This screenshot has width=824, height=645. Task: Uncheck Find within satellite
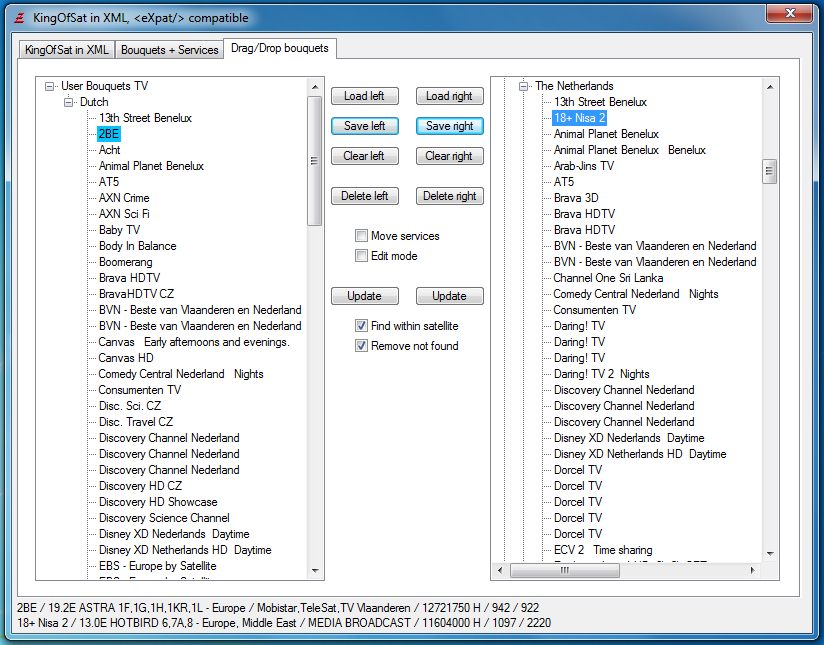pyautogui.click(x=361, y=325)
